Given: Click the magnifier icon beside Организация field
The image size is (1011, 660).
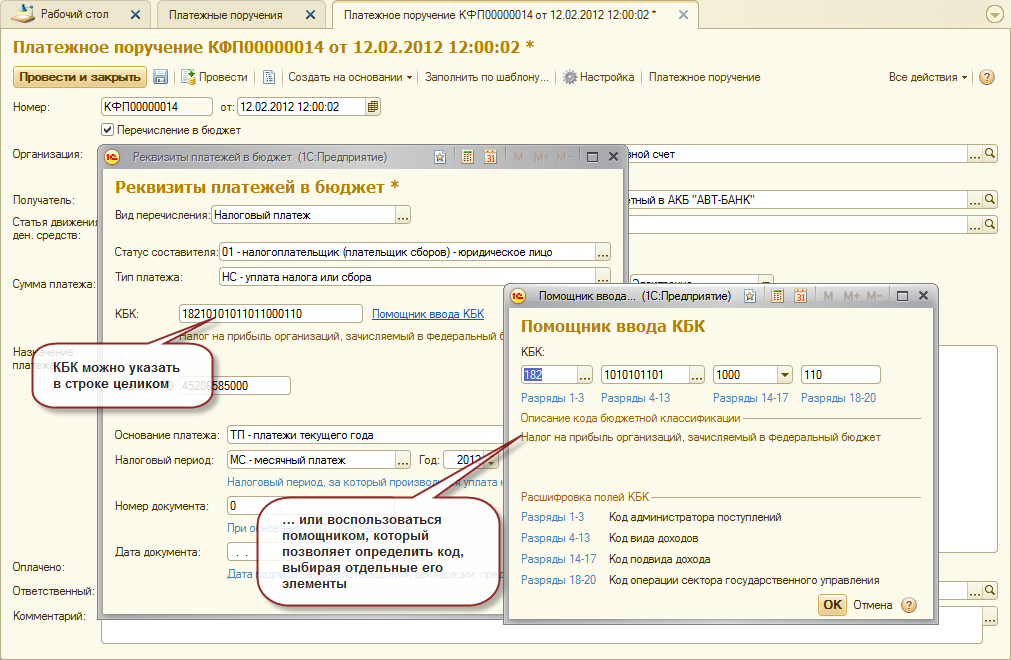Looking at the screenshot, I should (x=990, y=153).
